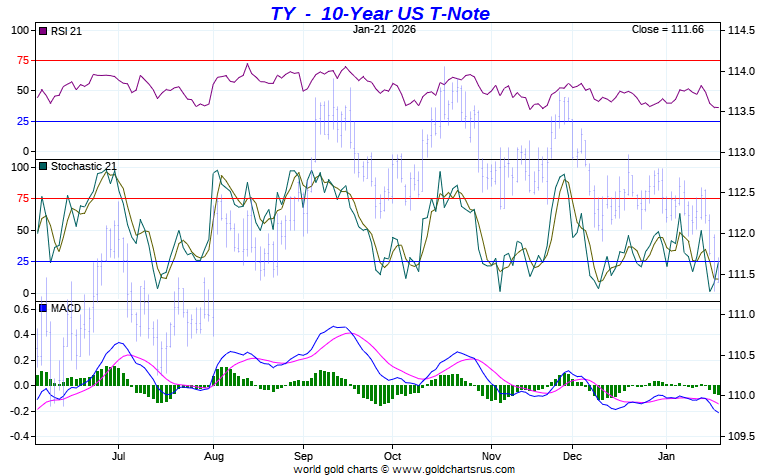
Task: Click the Nov month axis label
Action: point(491,456)
